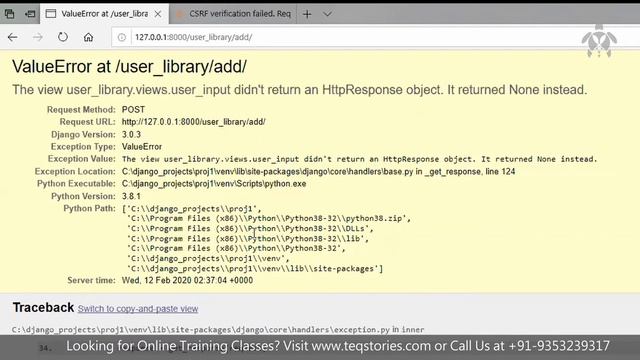The image size is (640, 360).
Task: Click the site information icon in address bar
Action: pos(122,38)
